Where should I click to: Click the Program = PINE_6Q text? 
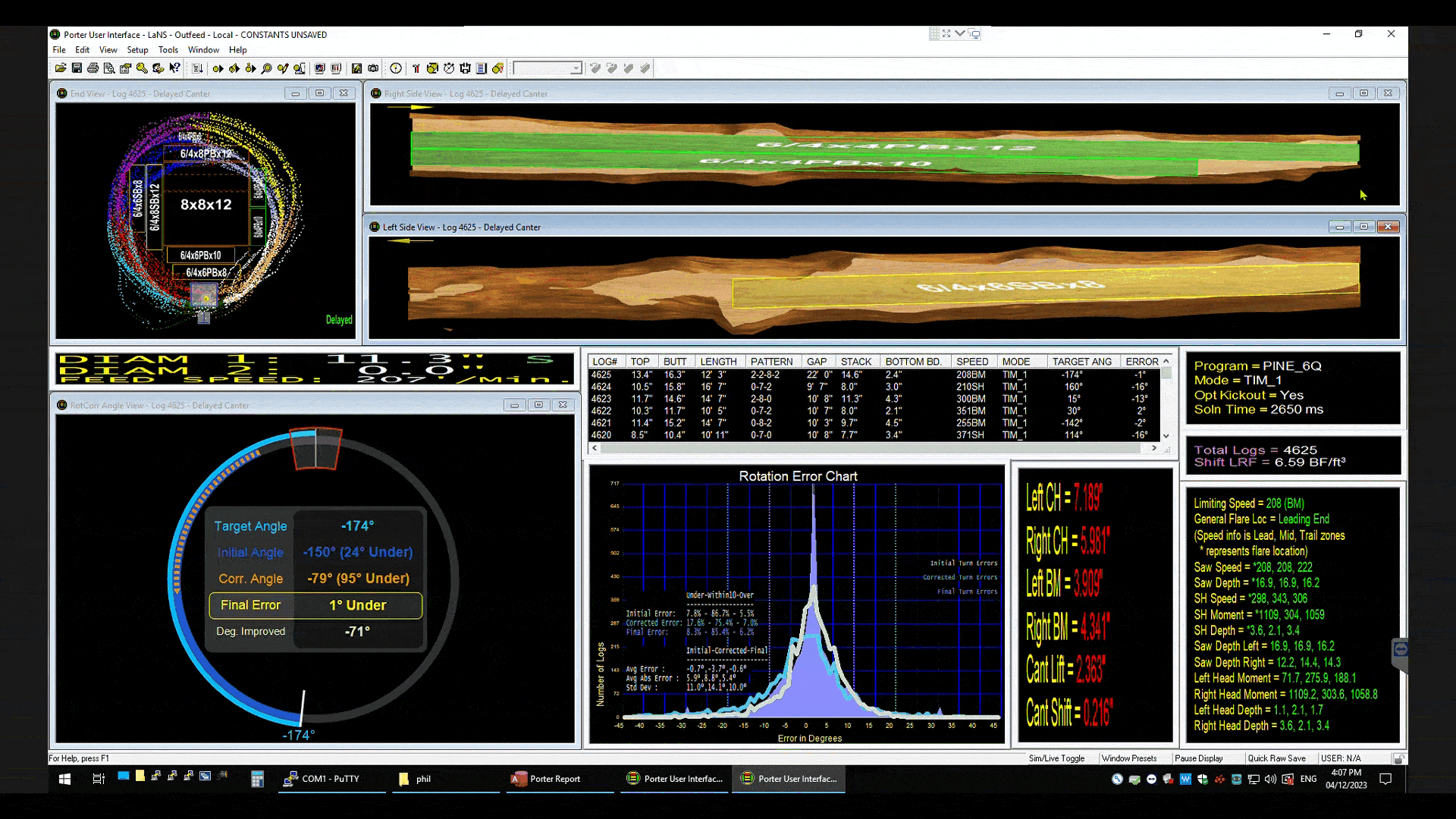(x=1257, y=366)
